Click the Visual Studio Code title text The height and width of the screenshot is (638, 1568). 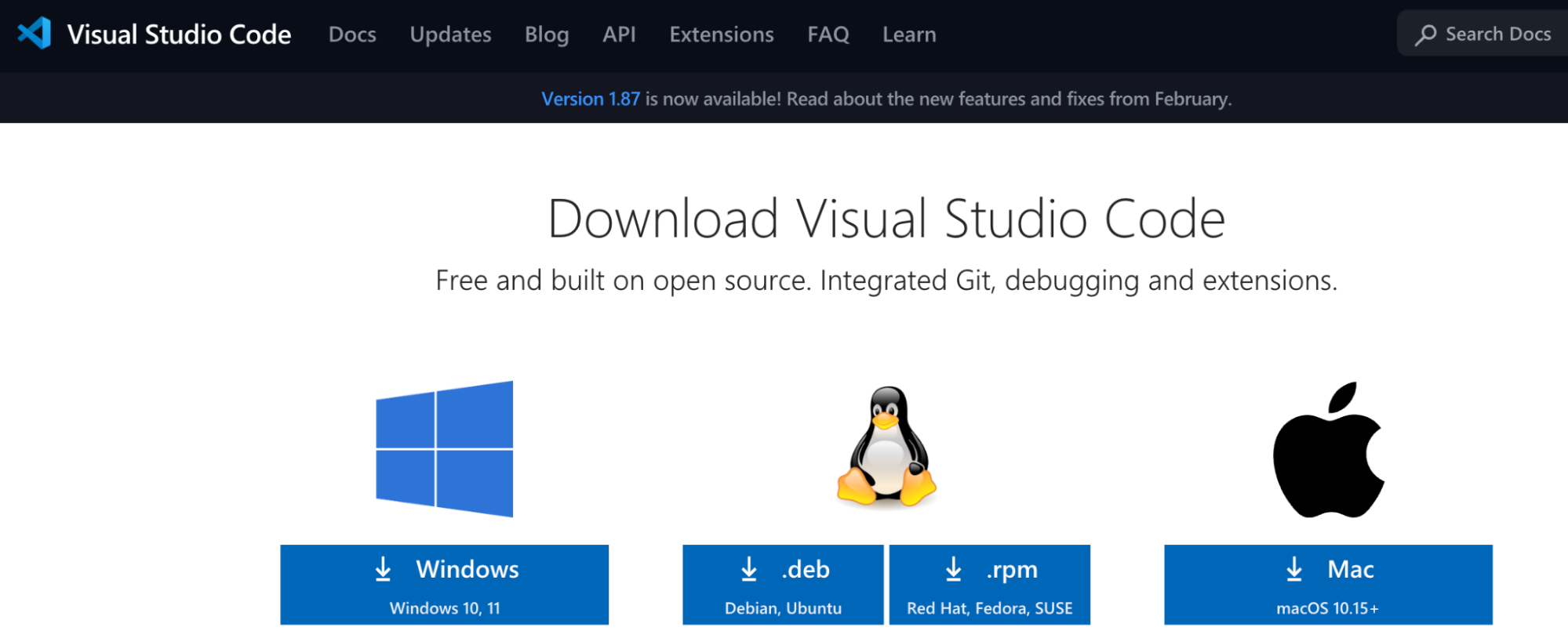pyautogui.click(x=179, y=34)
